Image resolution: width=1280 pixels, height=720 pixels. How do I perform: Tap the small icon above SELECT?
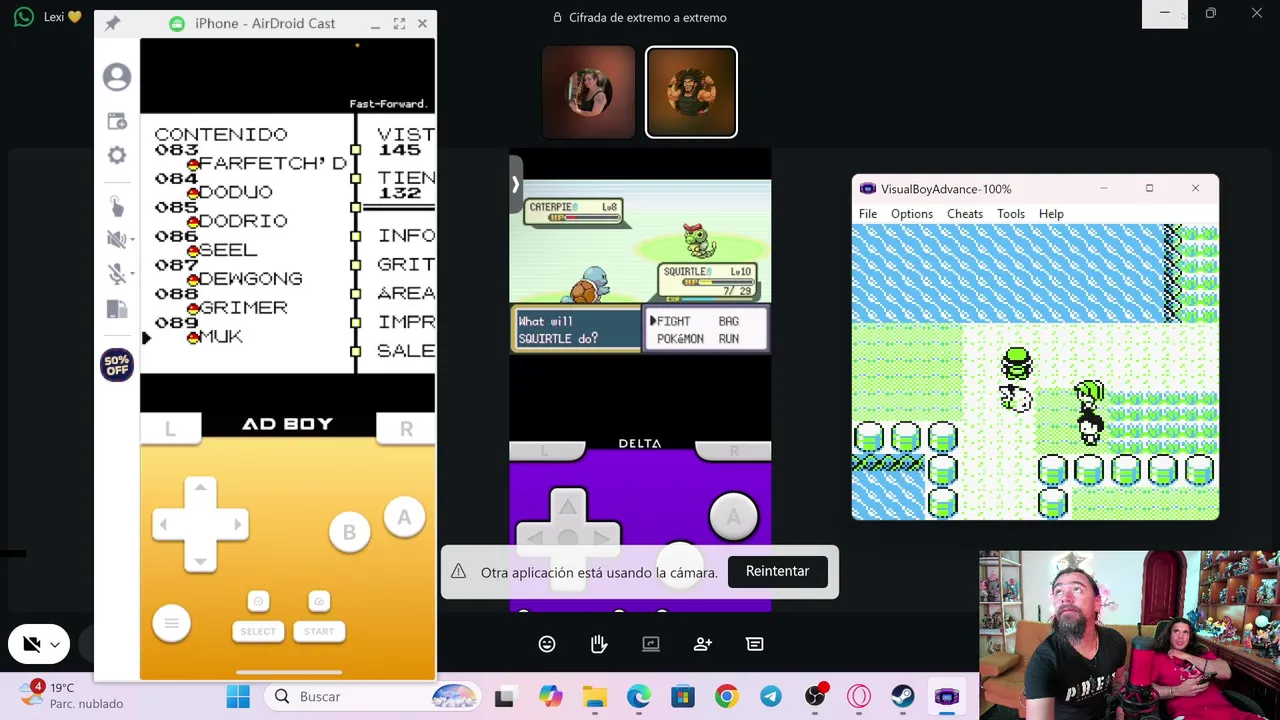(258, 601)
